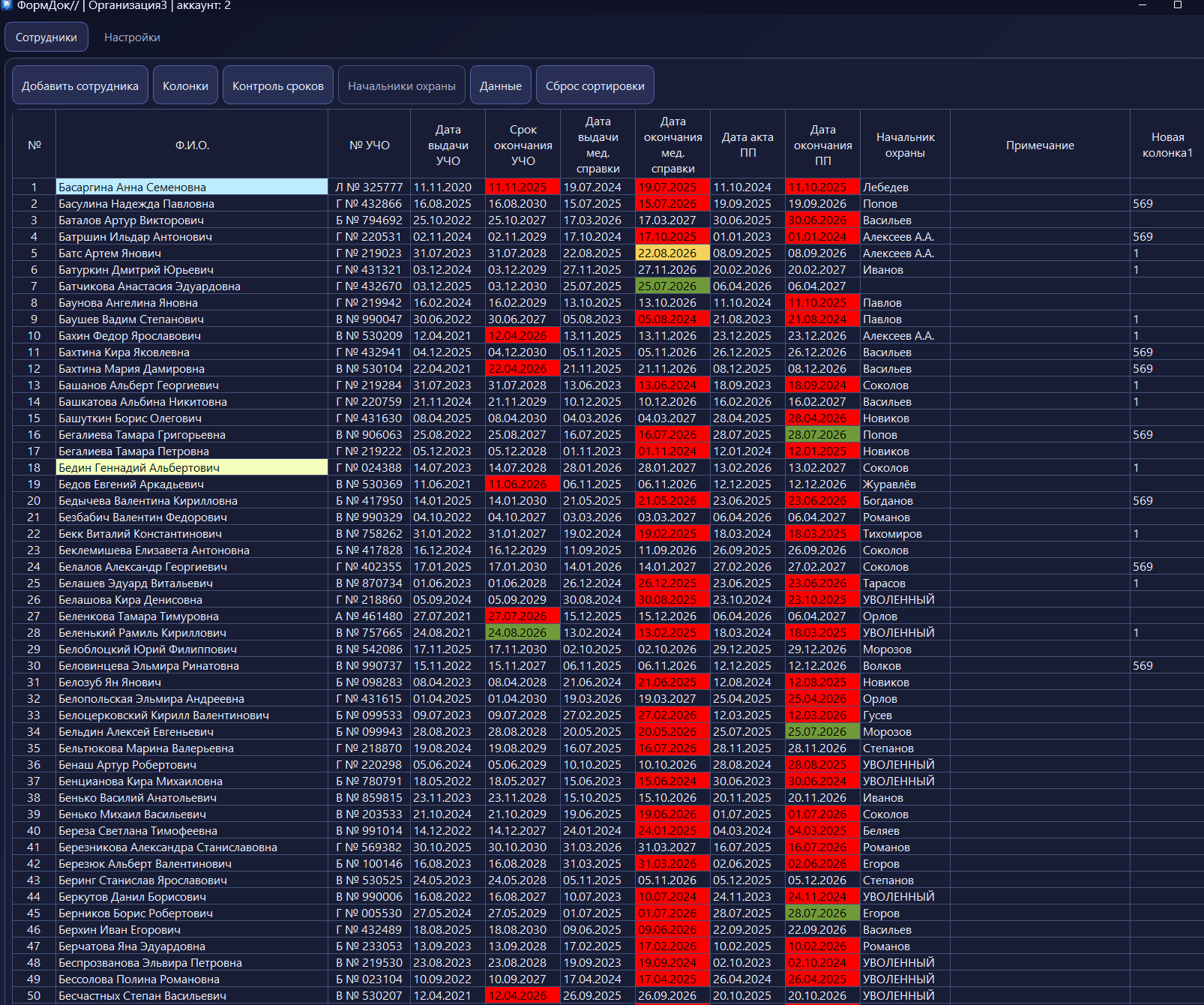Sort by the Срок окончания УЧО header
The height and width of the screenshot is (1005, 1204).
(523, 145)
